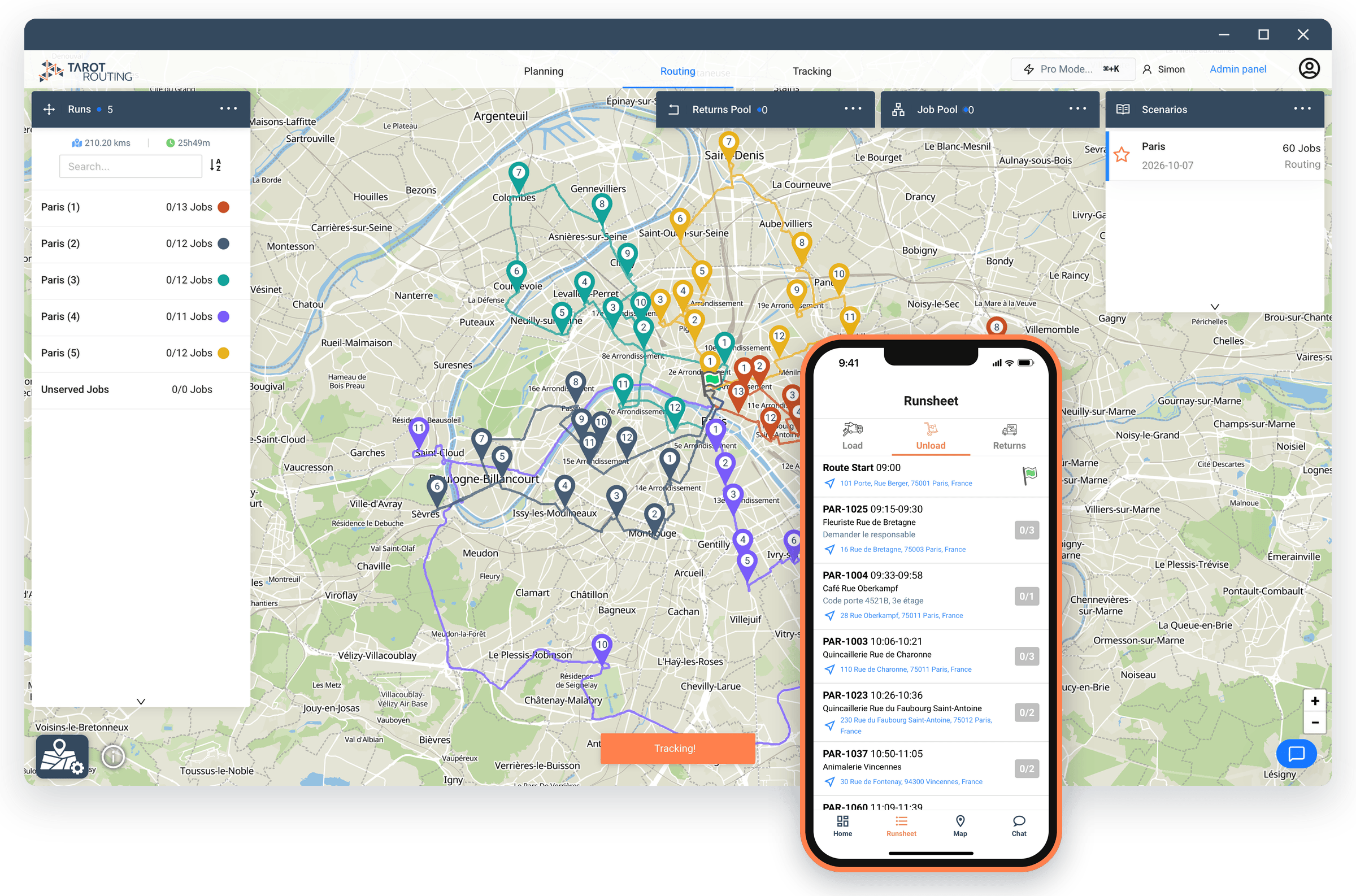Click Paris (3) teal color dot
1356x896 pixels.
tap(223, 280)
